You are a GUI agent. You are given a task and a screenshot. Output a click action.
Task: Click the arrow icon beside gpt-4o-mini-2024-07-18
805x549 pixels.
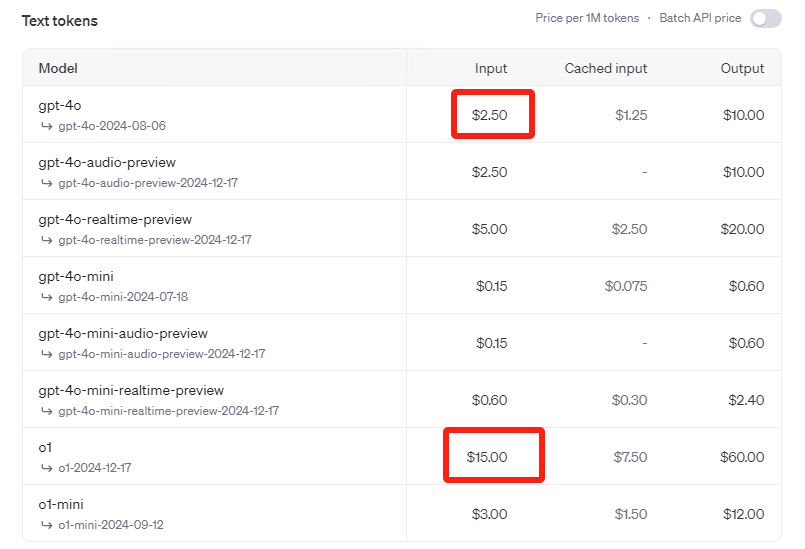[46, 297]
